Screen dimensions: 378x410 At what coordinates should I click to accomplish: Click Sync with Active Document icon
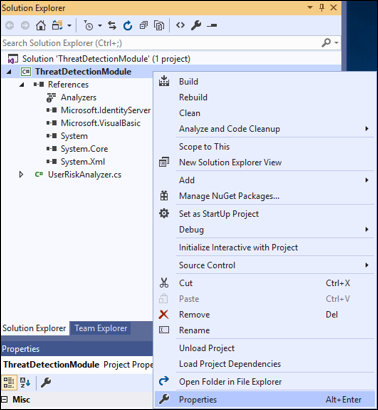(112, 25)
